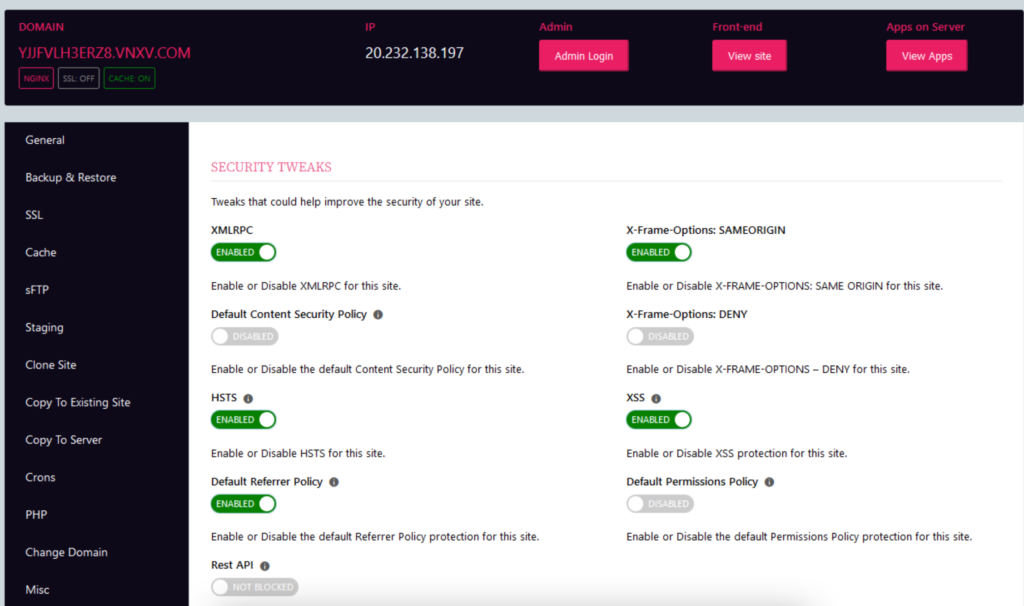Toggle off X-Frame-Options: SAMEORIGIN
Viewport: 1024px width, 606px height.
tap(658, 252)
